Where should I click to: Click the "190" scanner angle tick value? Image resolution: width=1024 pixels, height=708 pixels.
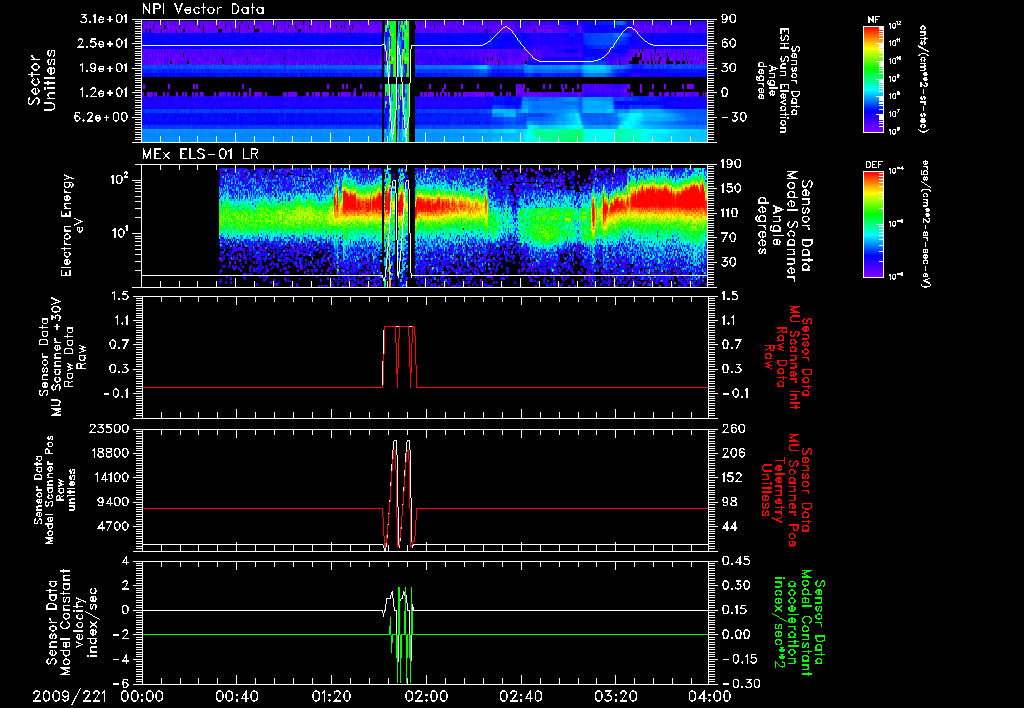pyautogui.click(x=731, y=164)
